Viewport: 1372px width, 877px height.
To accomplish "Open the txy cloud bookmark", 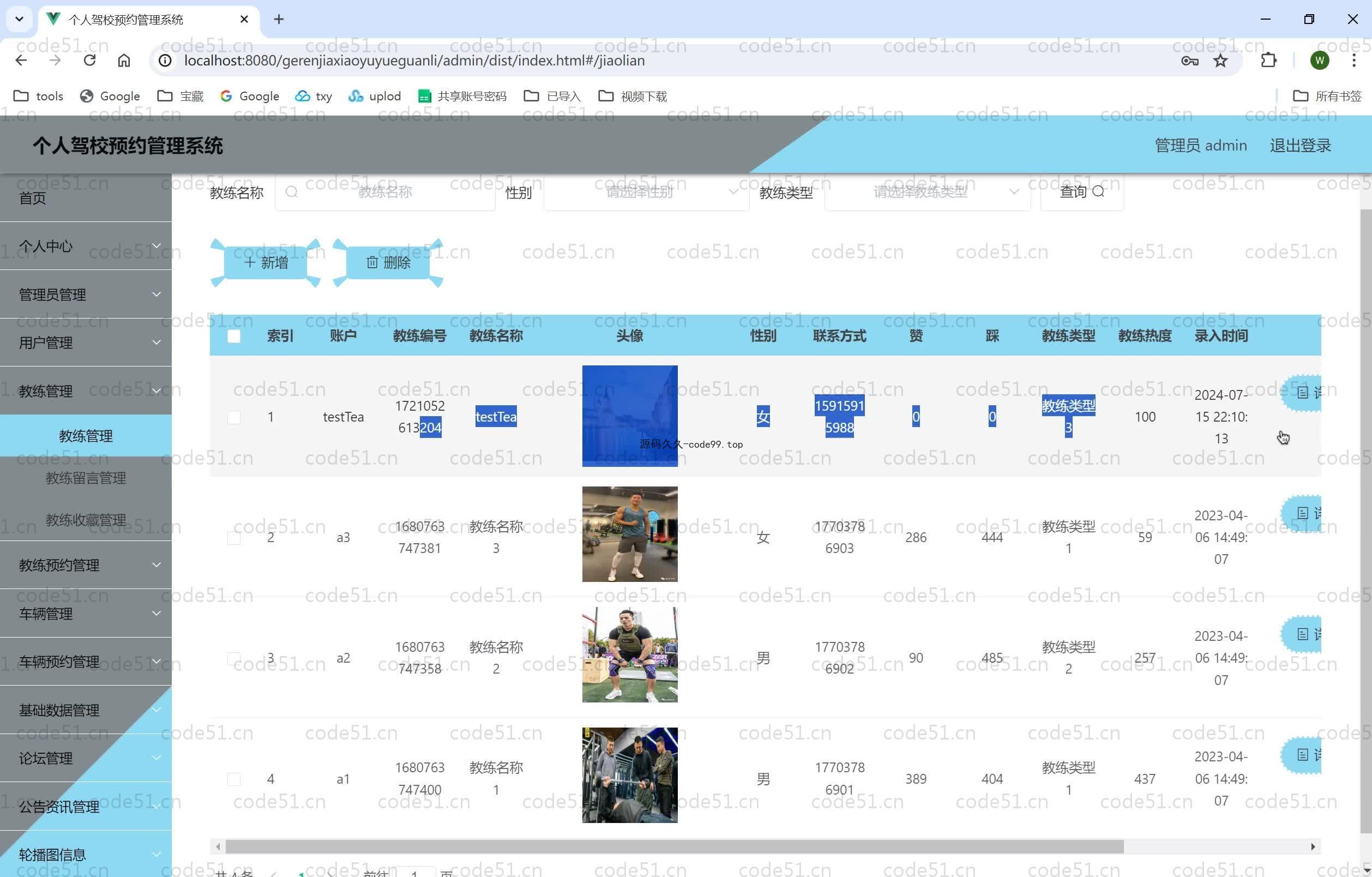I will (x=314, y=97).
